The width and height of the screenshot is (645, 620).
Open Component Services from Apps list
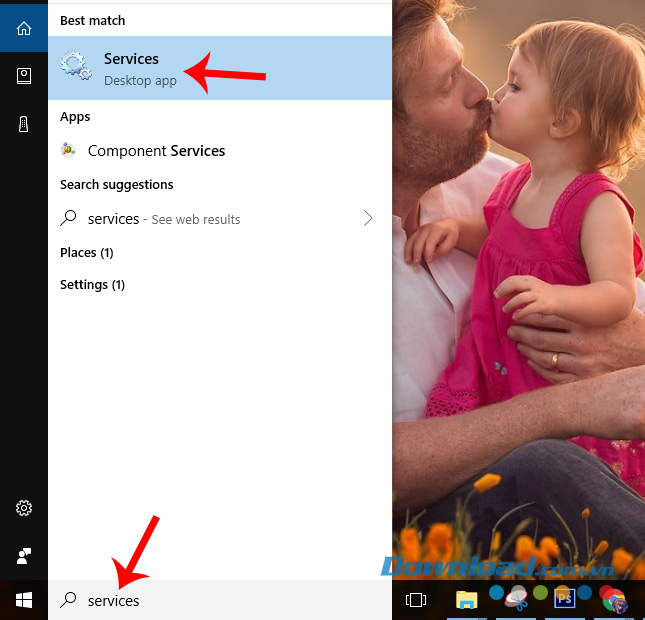coord(220,151)
